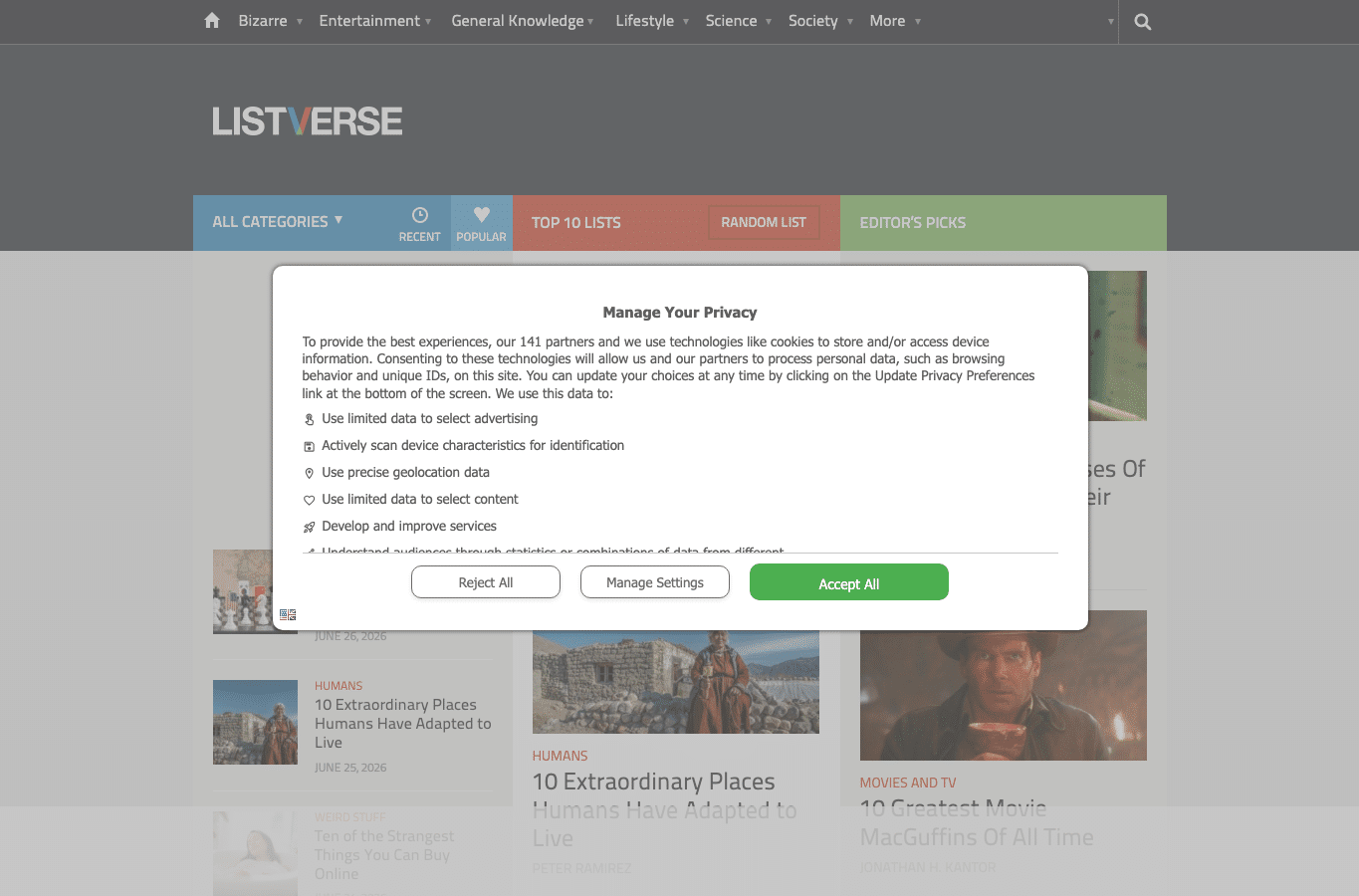
Task: Open sidebar article 10 Extraordinary Places Humans Have Adapted
Action: [403, 724]
